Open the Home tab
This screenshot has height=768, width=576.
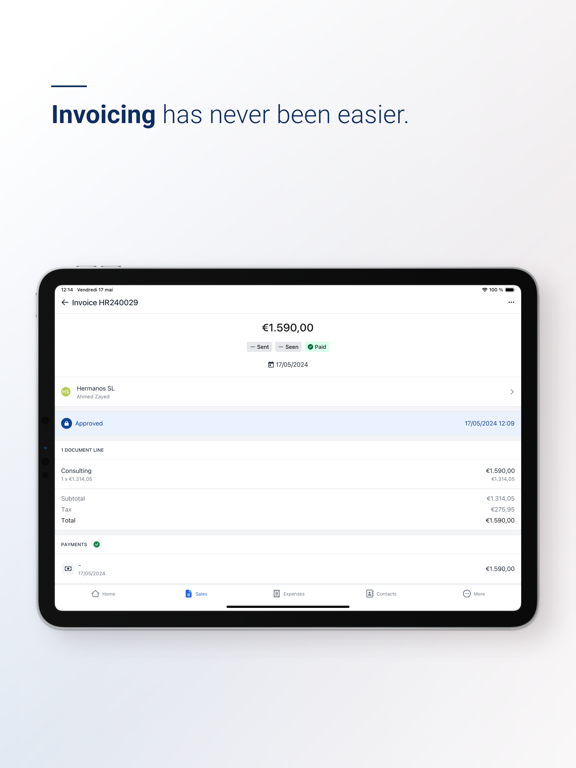click(x=103, y=594)
